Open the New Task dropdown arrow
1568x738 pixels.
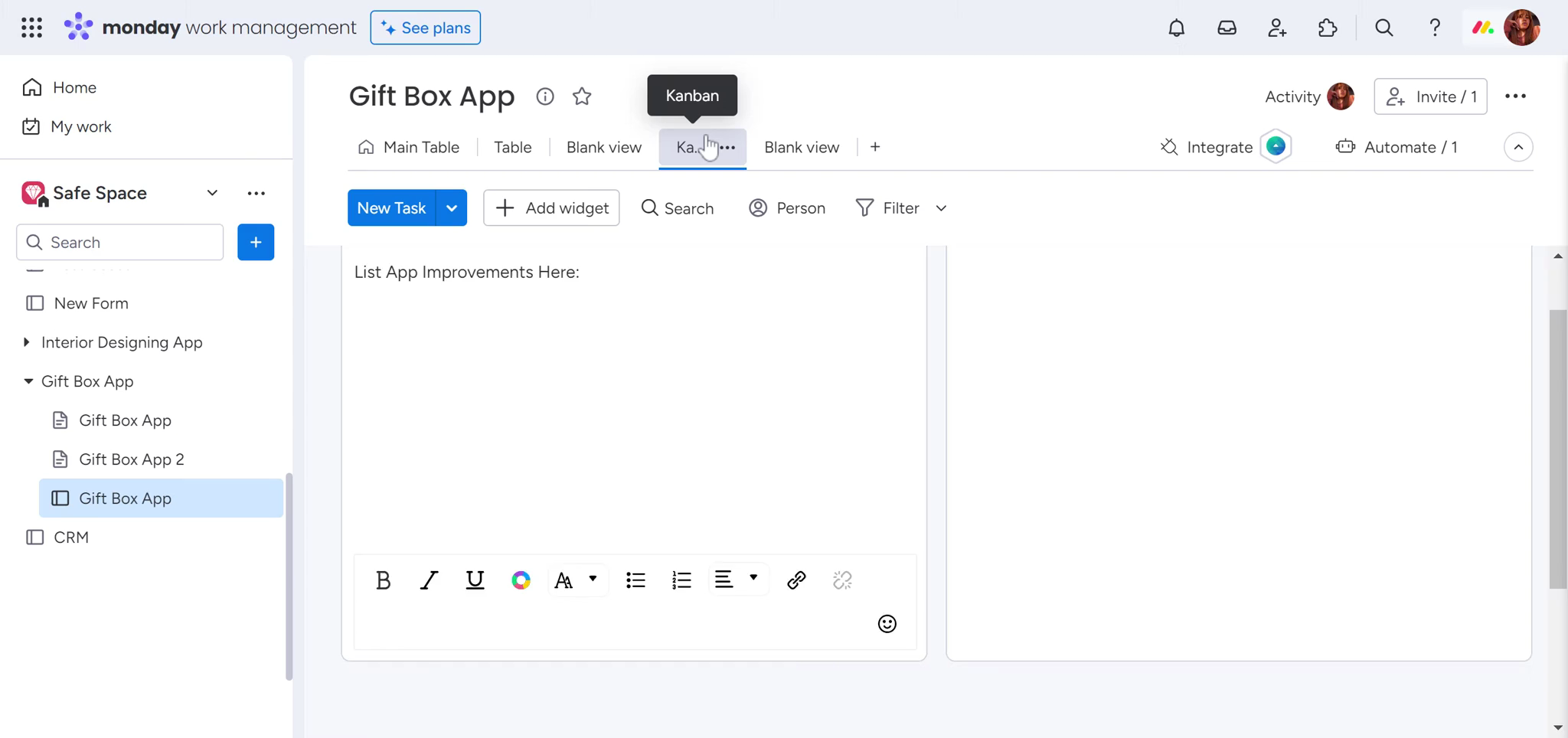tap(452, 208)
